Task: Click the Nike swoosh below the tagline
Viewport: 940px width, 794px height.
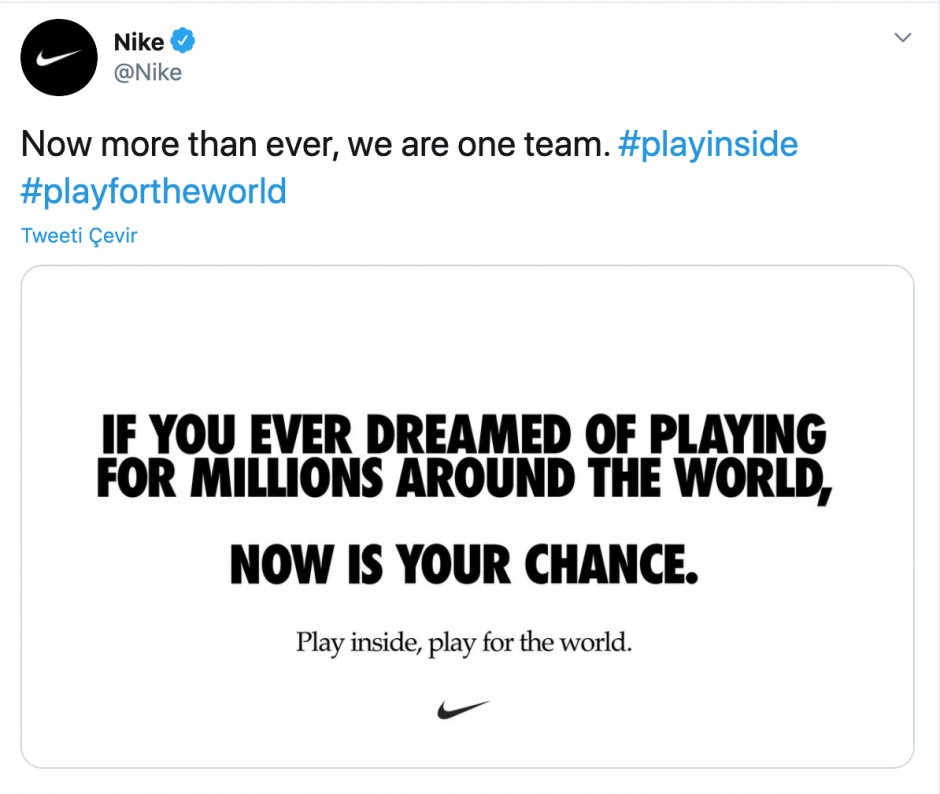Action: click(464, 709)
